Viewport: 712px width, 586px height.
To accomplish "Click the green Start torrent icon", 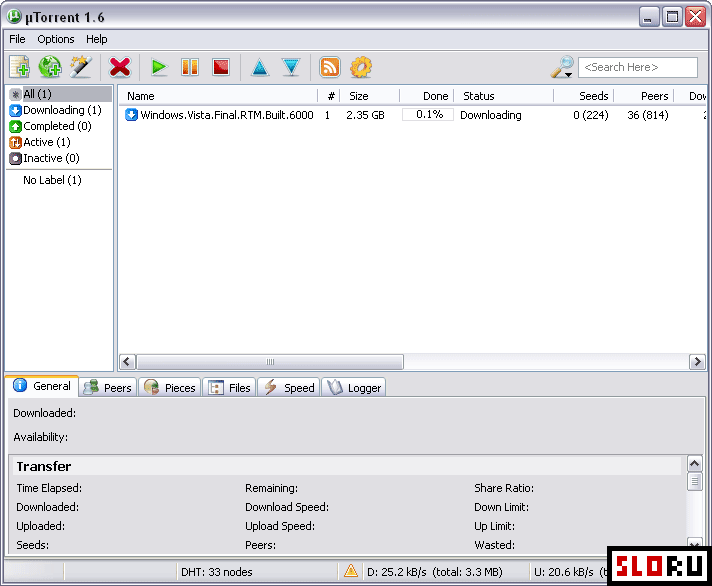I will click(x=159, y=67).
